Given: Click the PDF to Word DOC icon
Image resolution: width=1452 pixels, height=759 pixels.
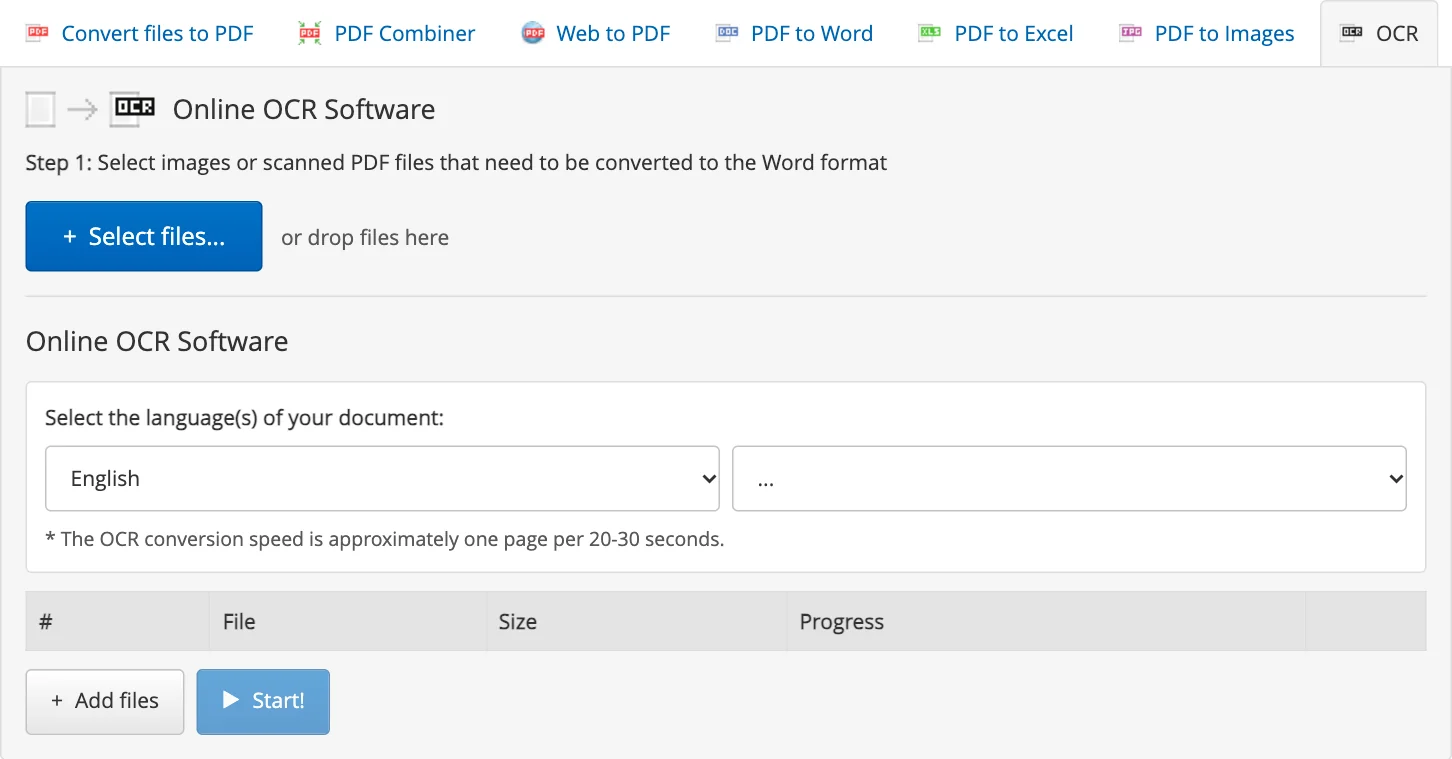Looking at the screenshot, I should coord(727,33).
